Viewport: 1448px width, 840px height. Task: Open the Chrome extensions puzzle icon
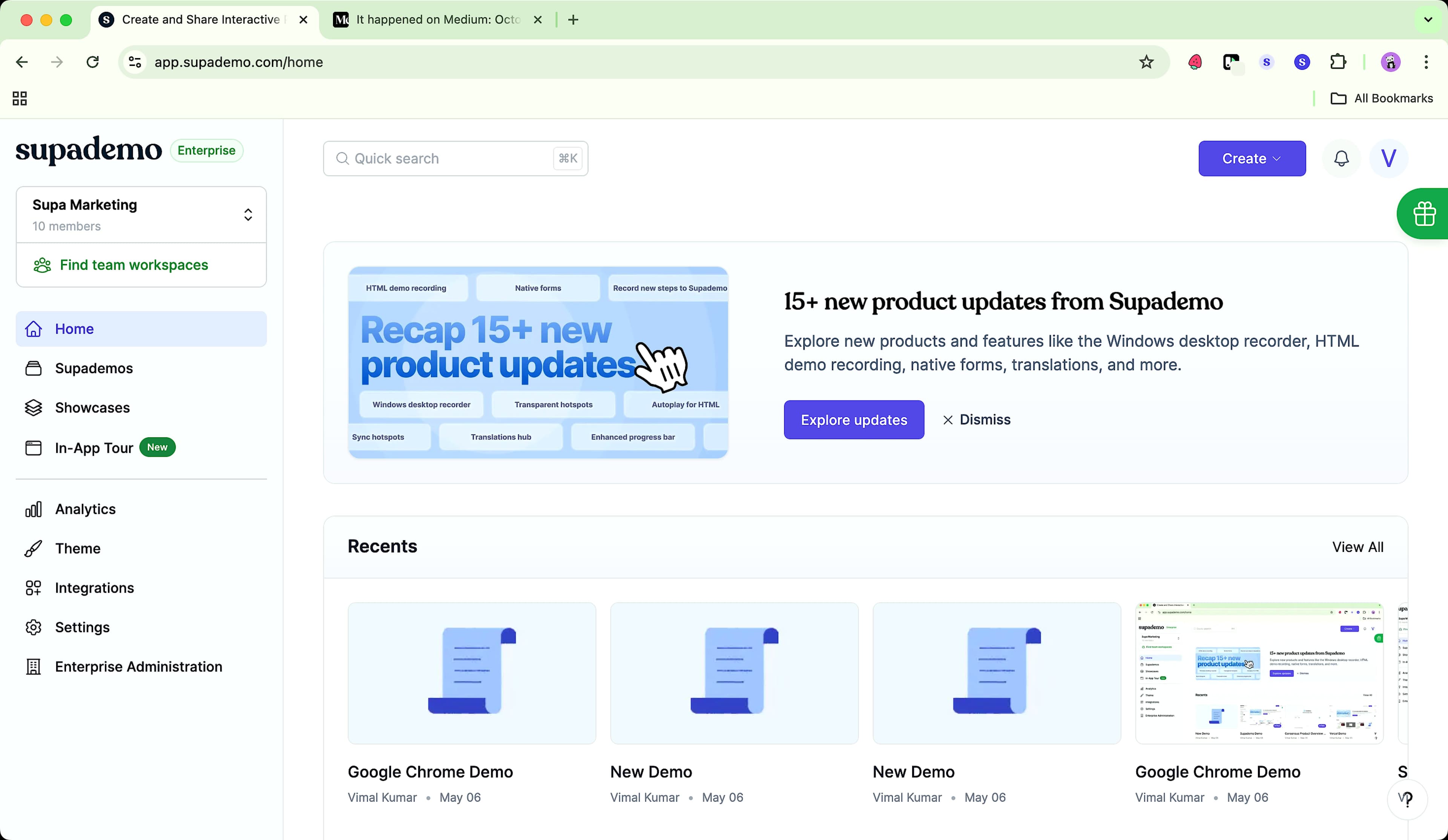(x=1338, y=62)
